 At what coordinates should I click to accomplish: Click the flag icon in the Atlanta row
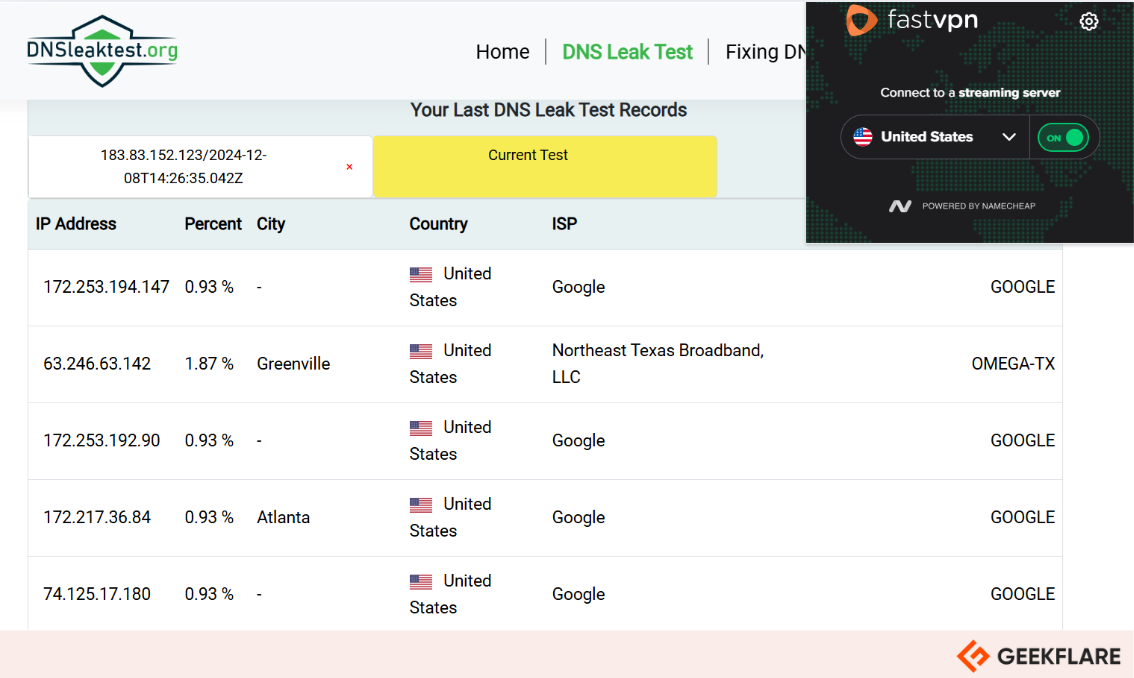(423, 504)
